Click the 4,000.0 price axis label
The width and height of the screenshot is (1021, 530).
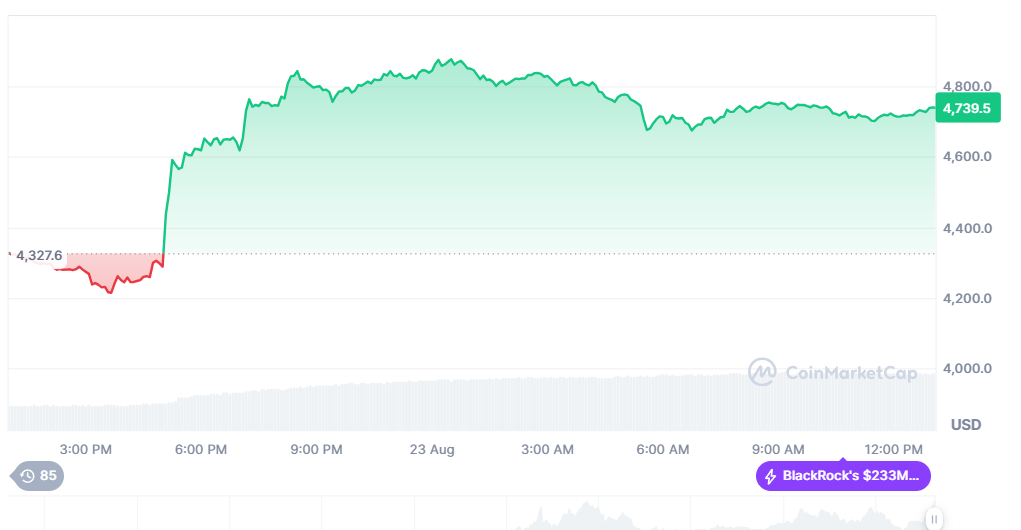(x=966, y=369)
